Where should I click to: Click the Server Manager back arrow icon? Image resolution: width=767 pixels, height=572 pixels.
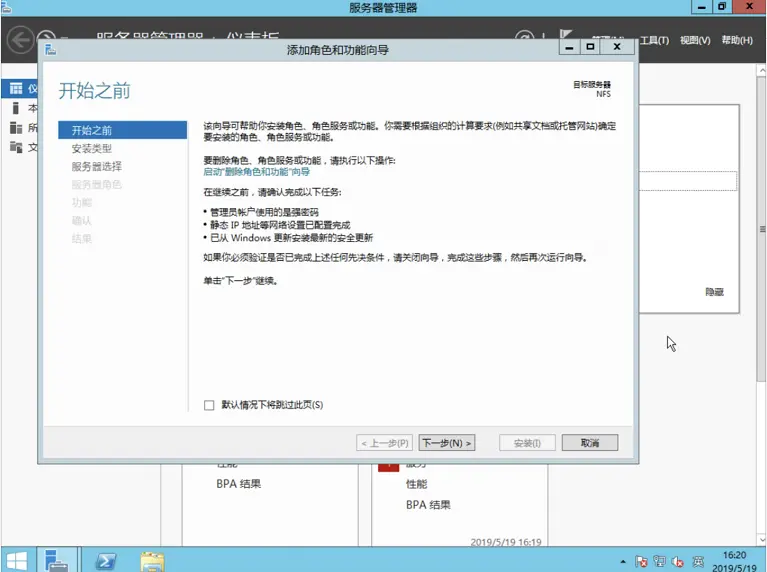tap(20, 40)
